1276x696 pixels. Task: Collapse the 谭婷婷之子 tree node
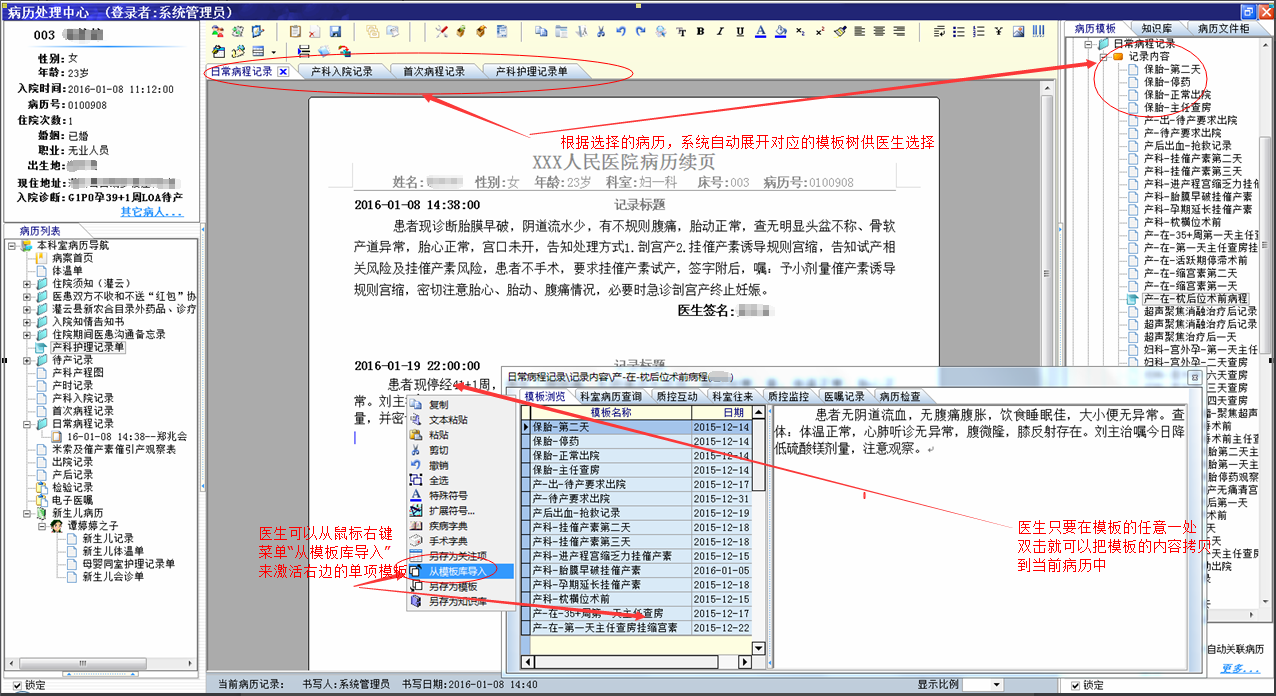43,526
